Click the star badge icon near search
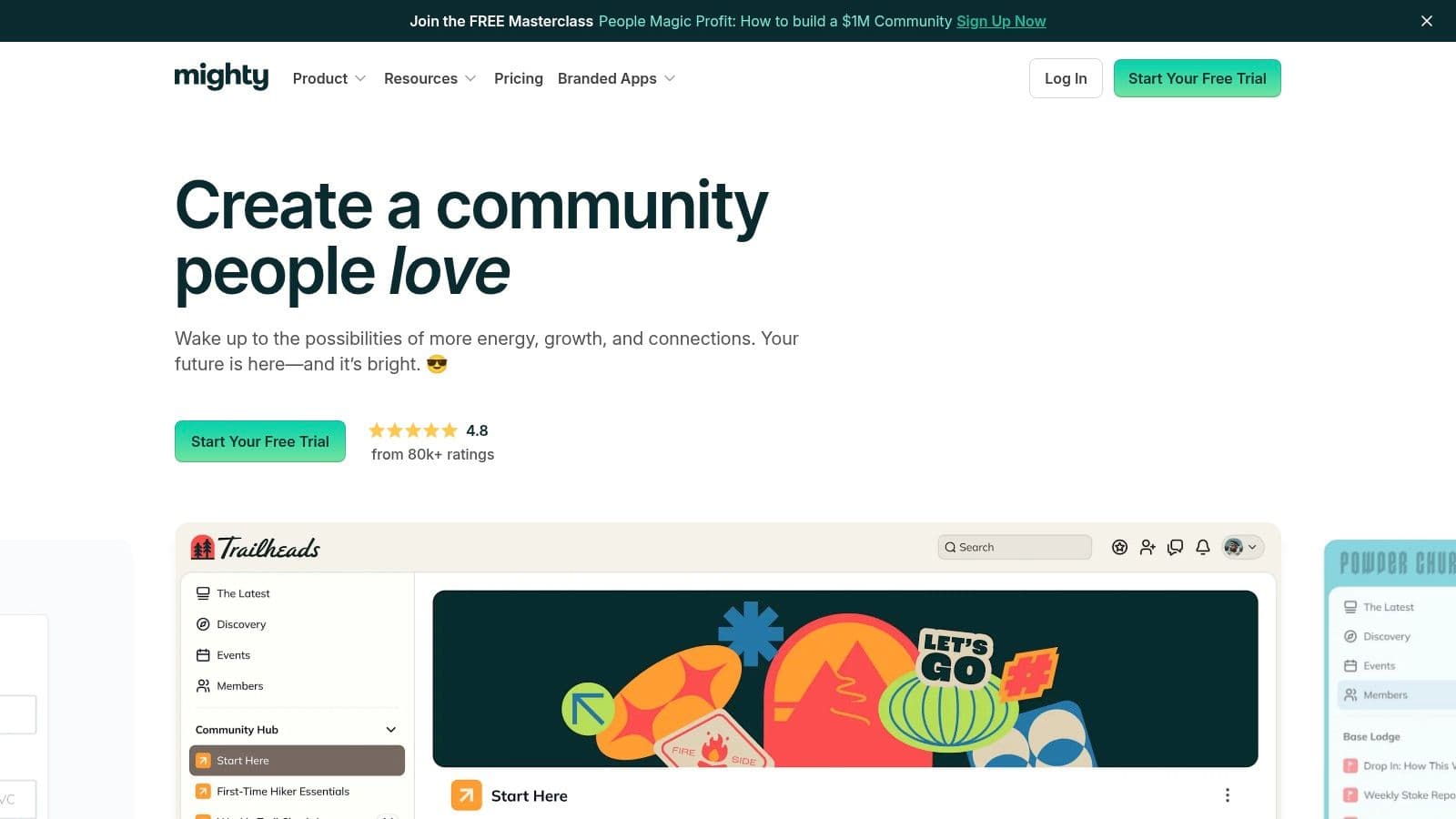This screenshot has width=1456, height=819. (x=1119, y=547)
